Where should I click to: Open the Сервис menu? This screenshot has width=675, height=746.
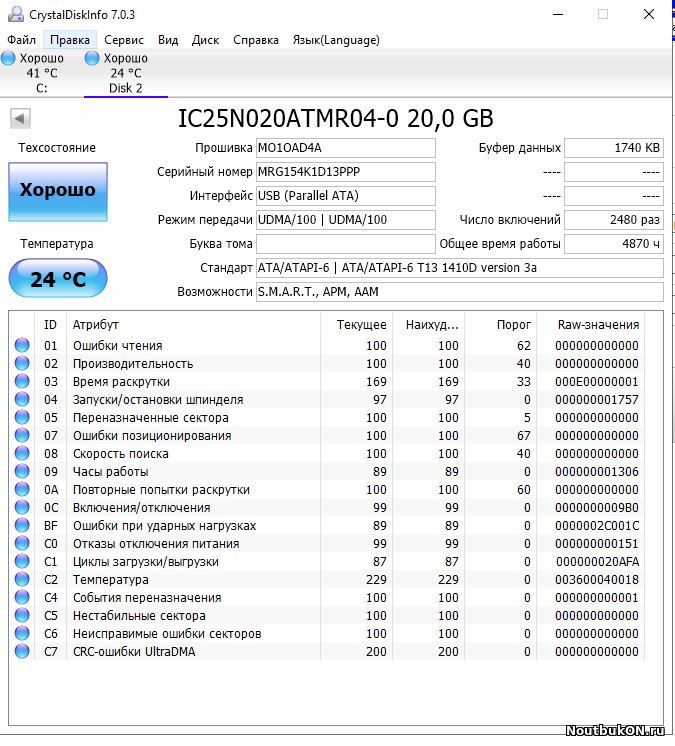click(124, 40)
